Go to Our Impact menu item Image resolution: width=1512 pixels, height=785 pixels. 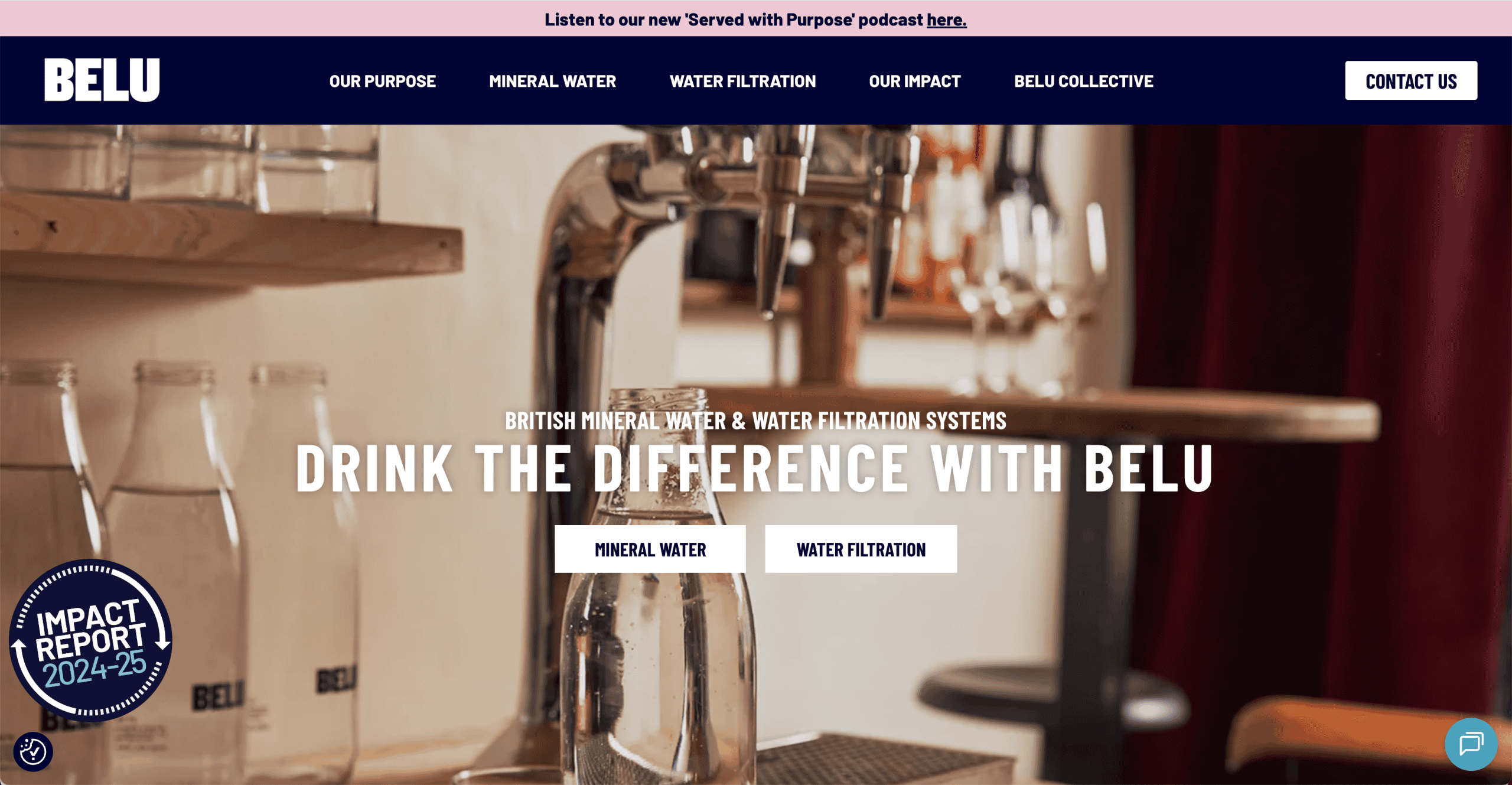(914, 81)
